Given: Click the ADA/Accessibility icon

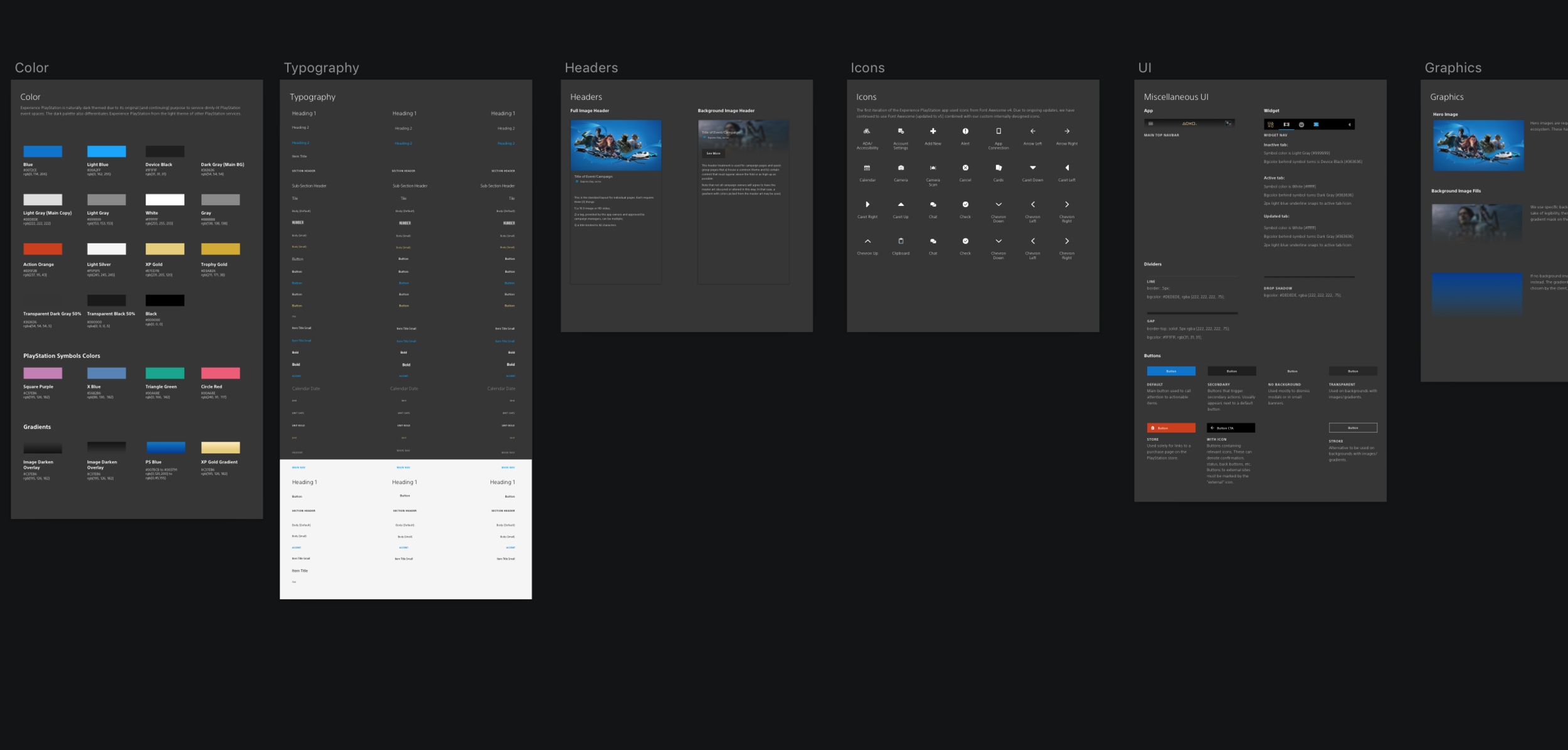Looking at the screenshot, I should 867,131.
